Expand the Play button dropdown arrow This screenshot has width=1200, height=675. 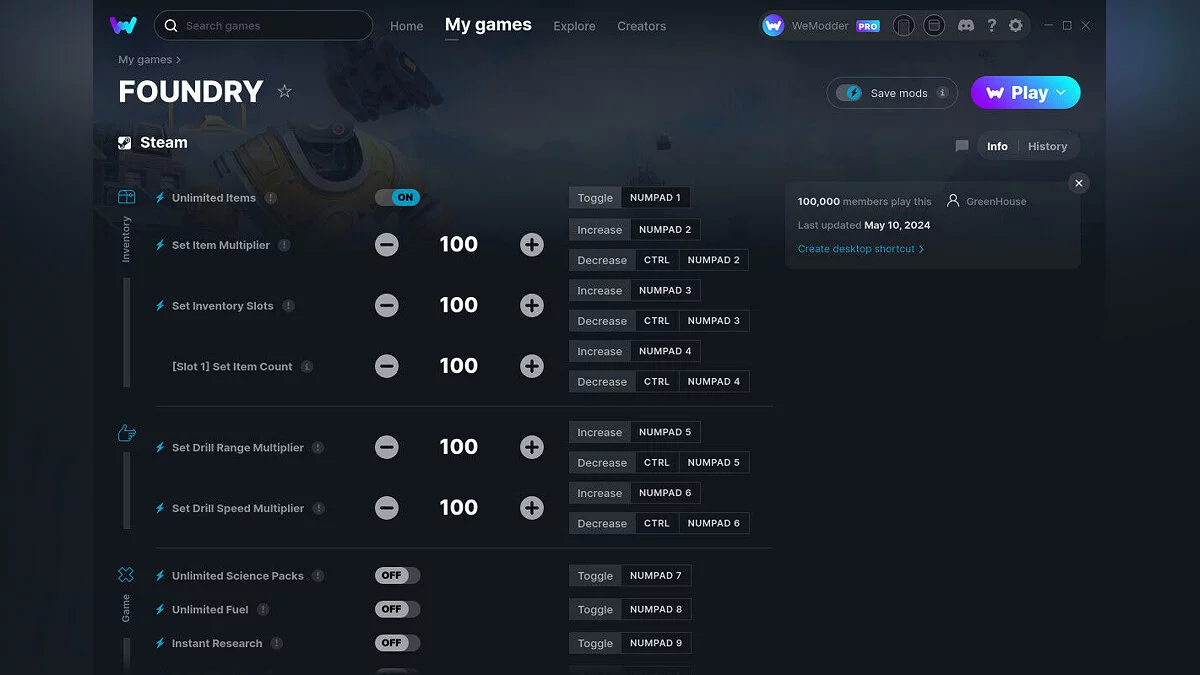tap(1061, 93)
